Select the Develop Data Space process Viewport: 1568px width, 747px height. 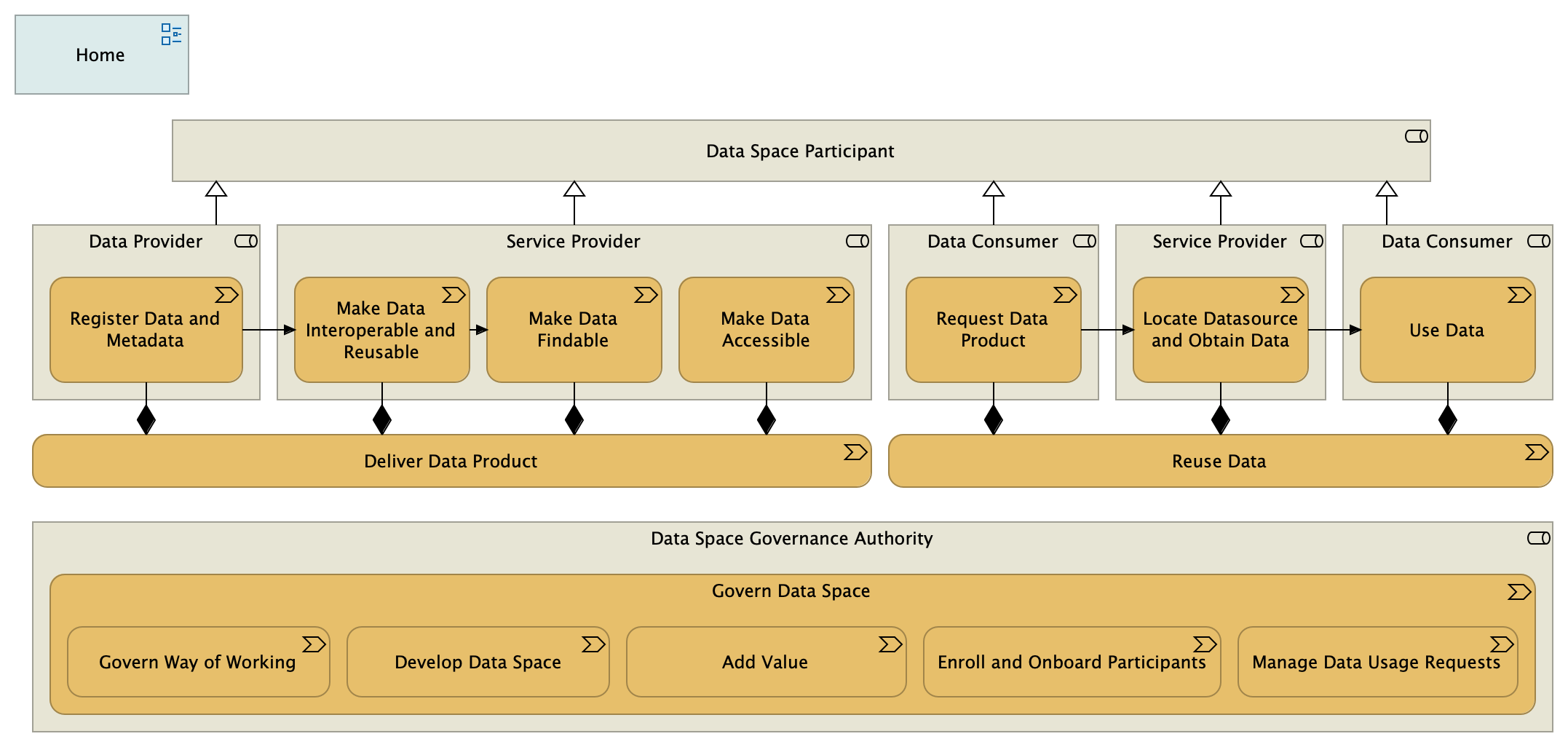point(478,663)
